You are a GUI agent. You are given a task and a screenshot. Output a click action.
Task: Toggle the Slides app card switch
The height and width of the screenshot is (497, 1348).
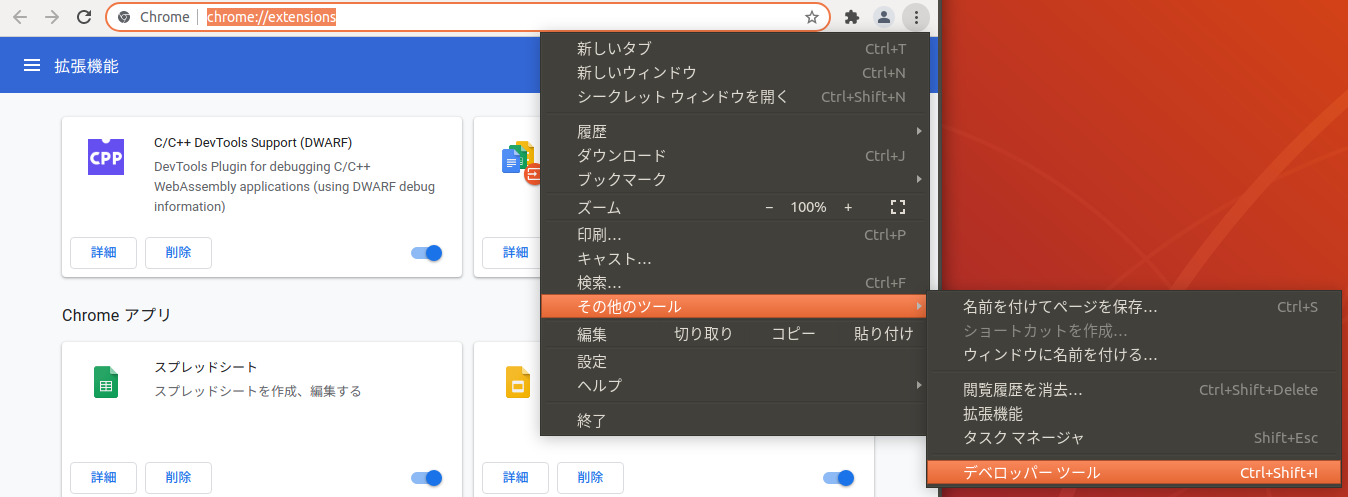pos(839,478)
